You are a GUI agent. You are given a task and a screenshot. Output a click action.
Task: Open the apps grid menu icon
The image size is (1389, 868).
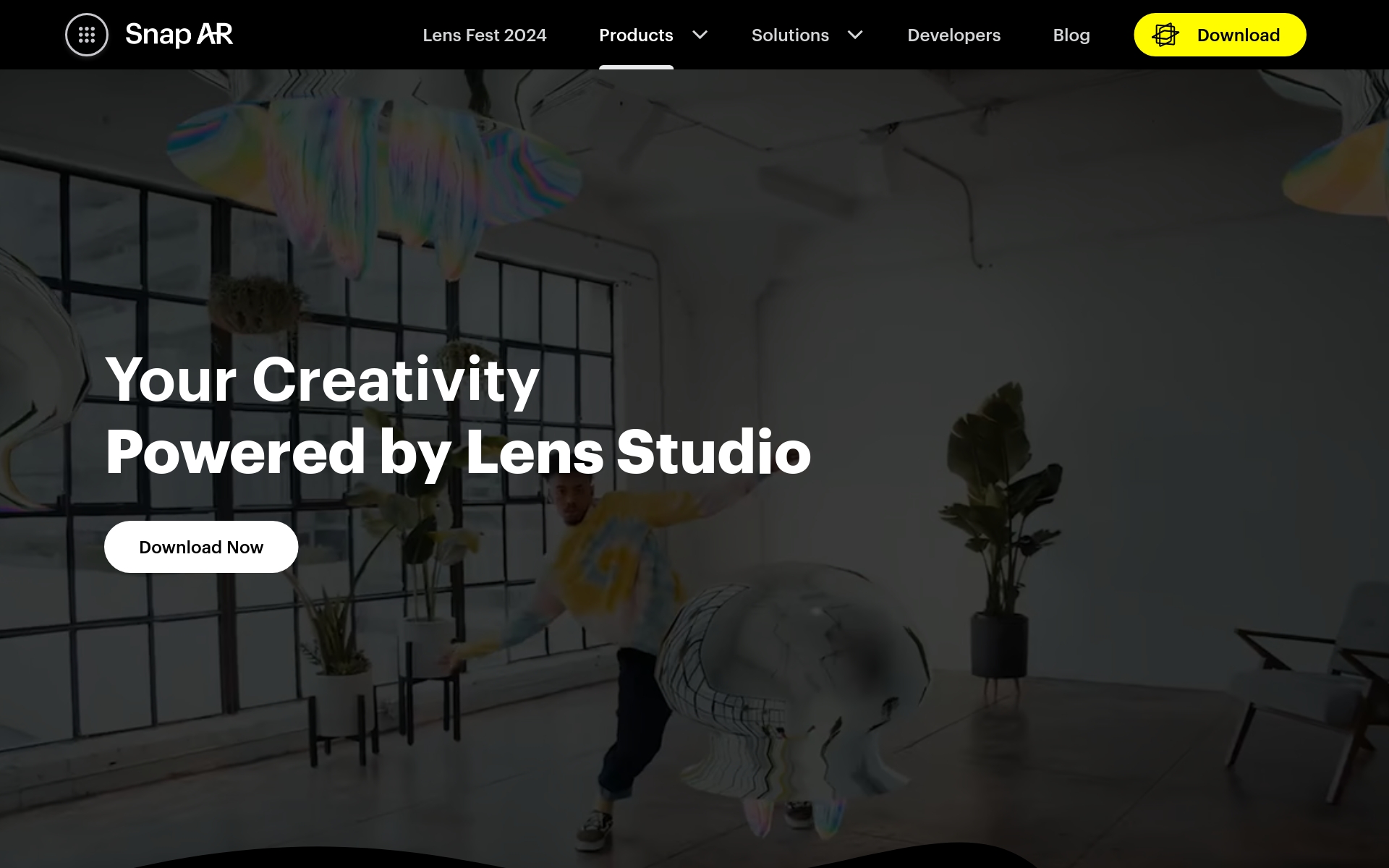click(87, 35)
